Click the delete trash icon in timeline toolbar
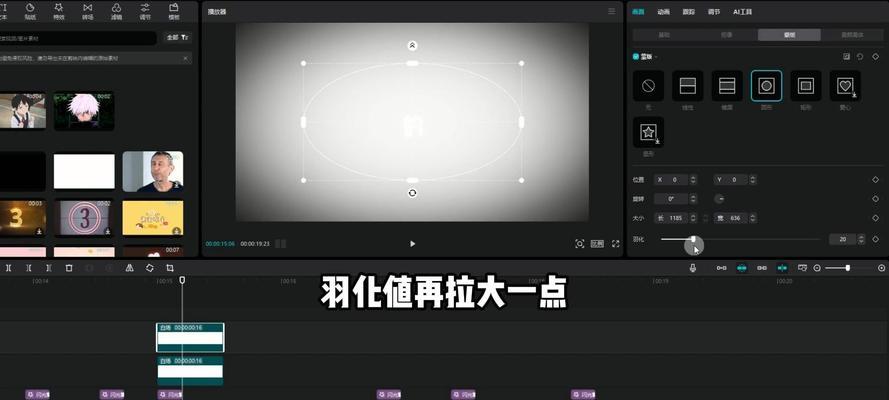Viewport: 889px width, 400px height. [x=69, y=268]
